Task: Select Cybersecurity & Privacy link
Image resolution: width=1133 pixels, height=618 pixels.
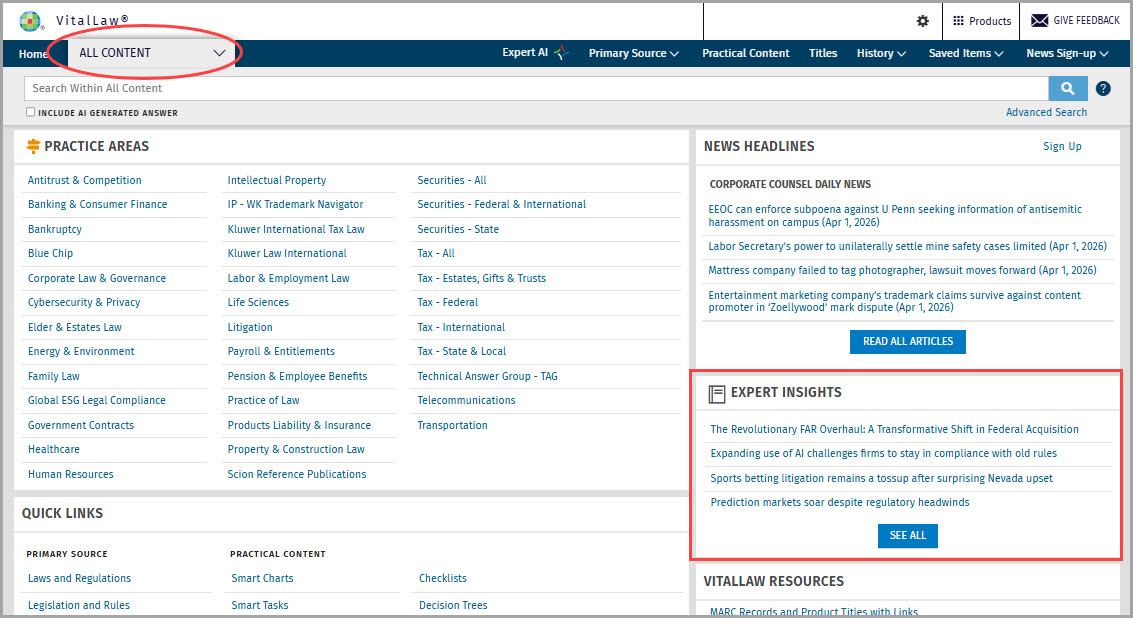Action: (x=84, y=302)
